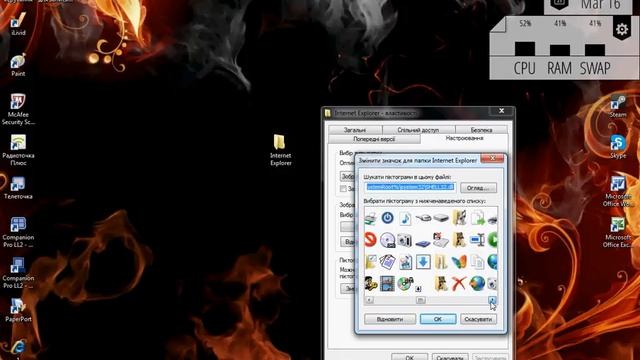Click the icon list scrollbar right arrow

[492, 300]
